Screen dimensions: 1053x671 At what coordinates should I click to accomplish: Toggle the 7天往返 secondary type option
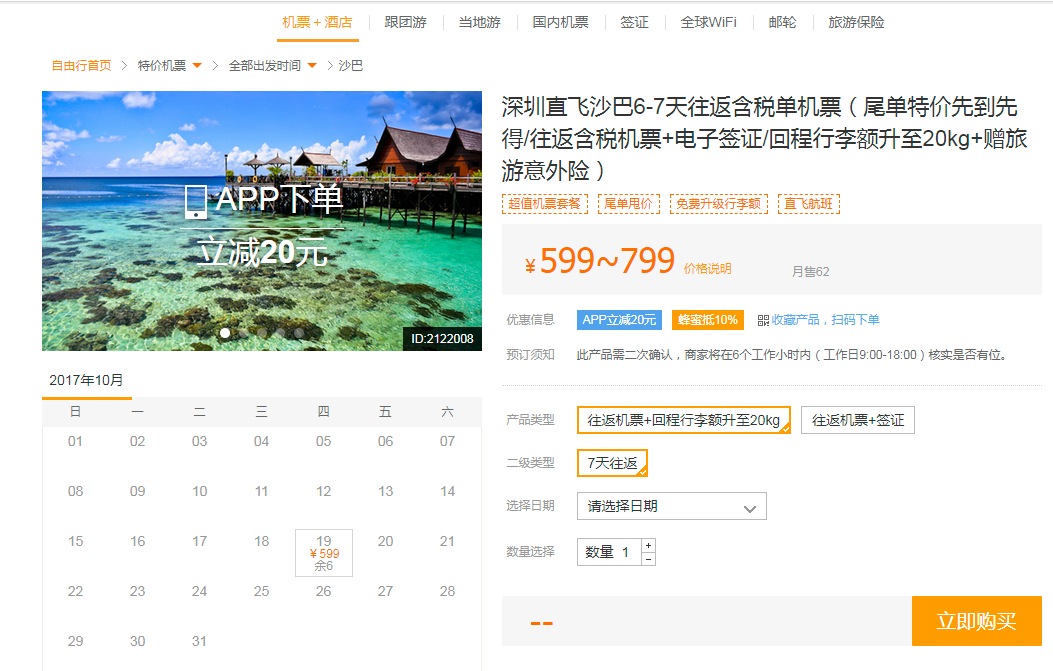point(612,463)
